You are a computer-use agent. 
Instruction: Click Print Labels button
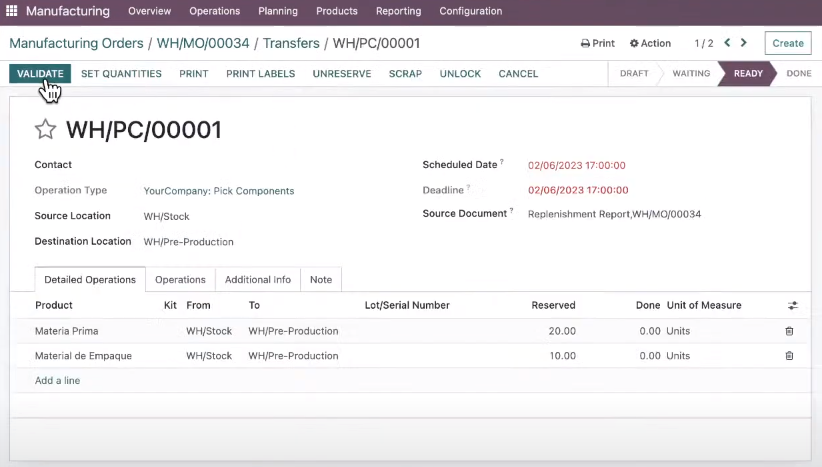click(261, 74)
